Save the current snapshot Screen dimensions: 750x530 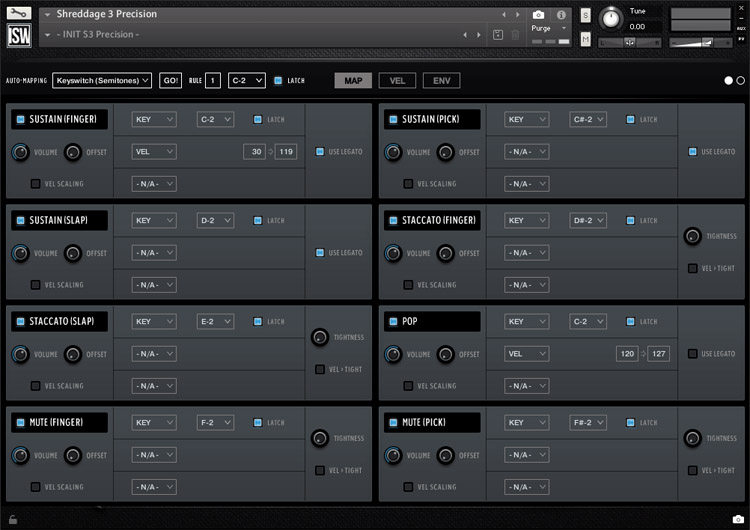pos(498,34)
